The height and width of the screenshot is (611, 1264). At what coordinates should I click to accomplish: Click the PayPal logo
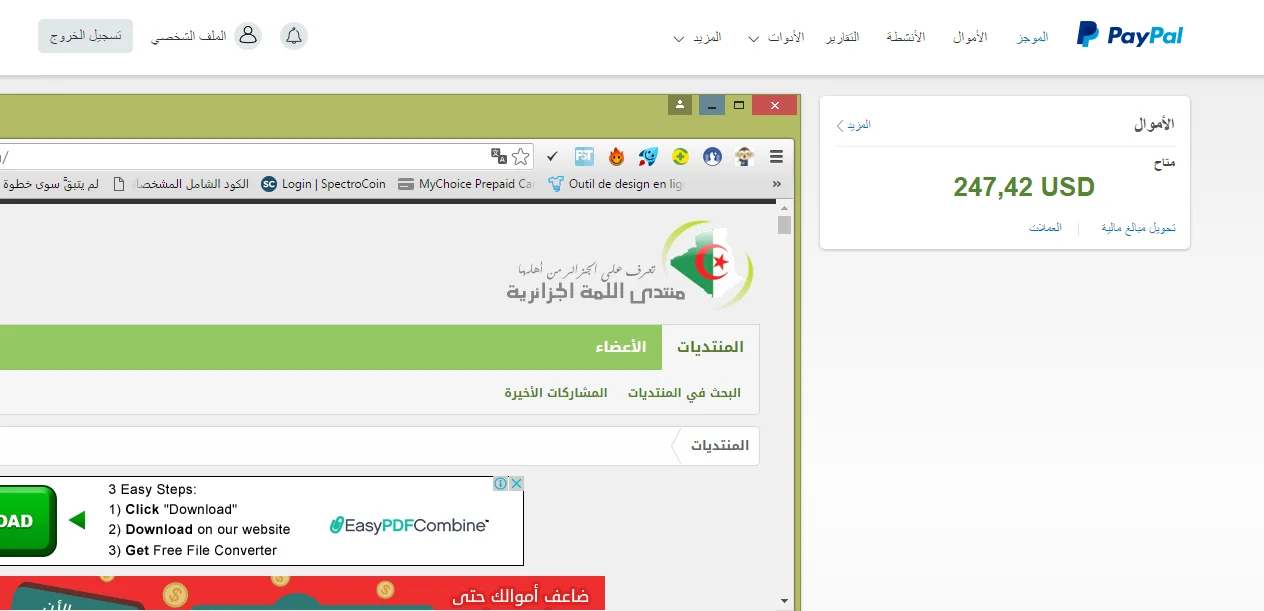pyautogui.click(x=1130, y=36)
